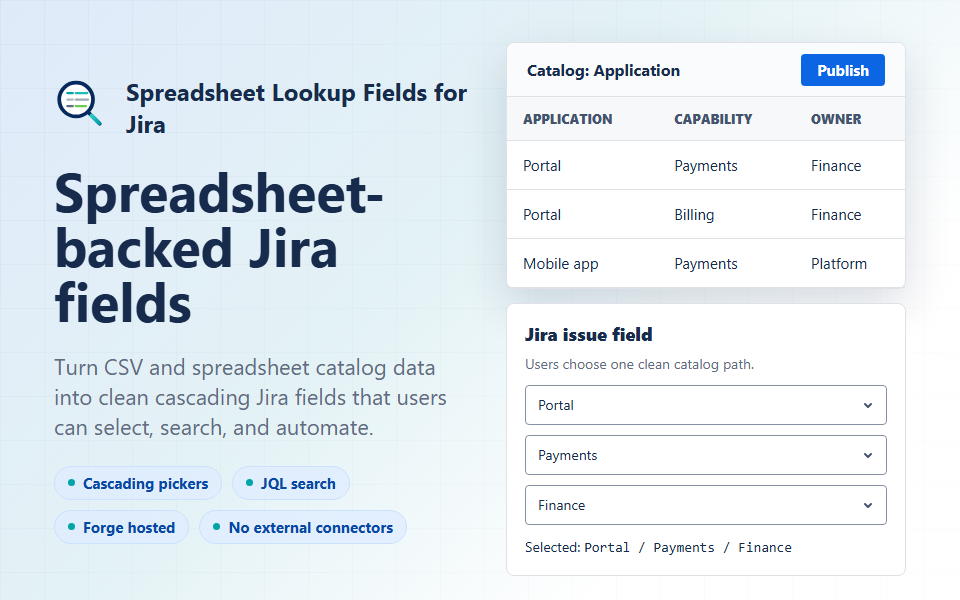The image size is (960, 600).
Task: Select the No external connectors chip
Action: [x=303, y=527]
